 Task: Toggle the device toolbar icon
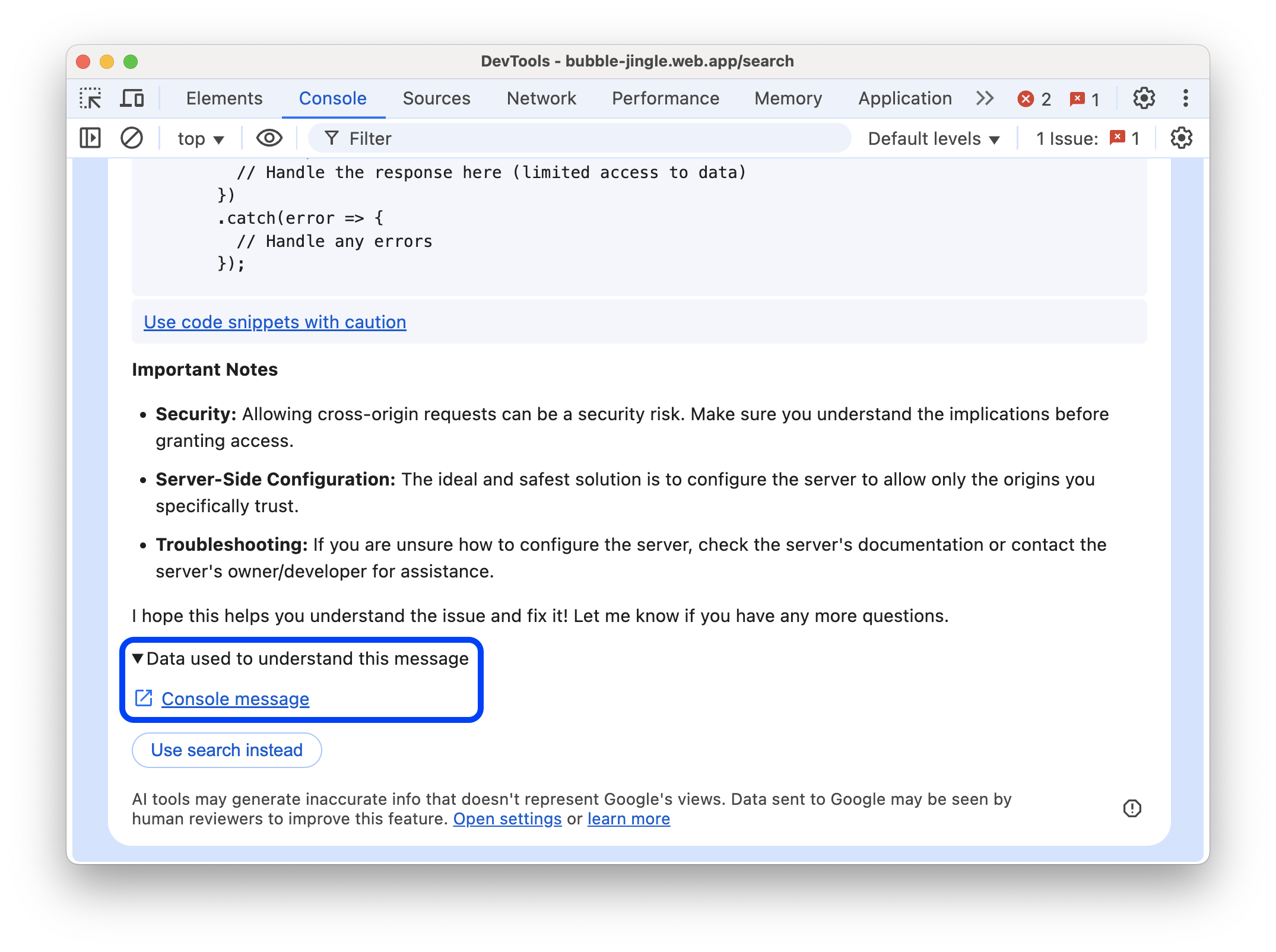click(133, 98)
